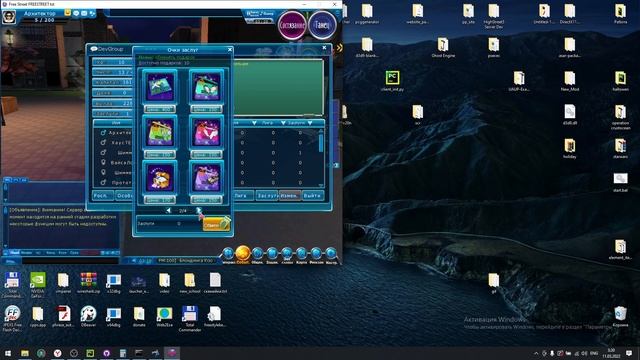Select the starwars folder on desktop
This screenshot has height=360, width=640.
[620, 149]
